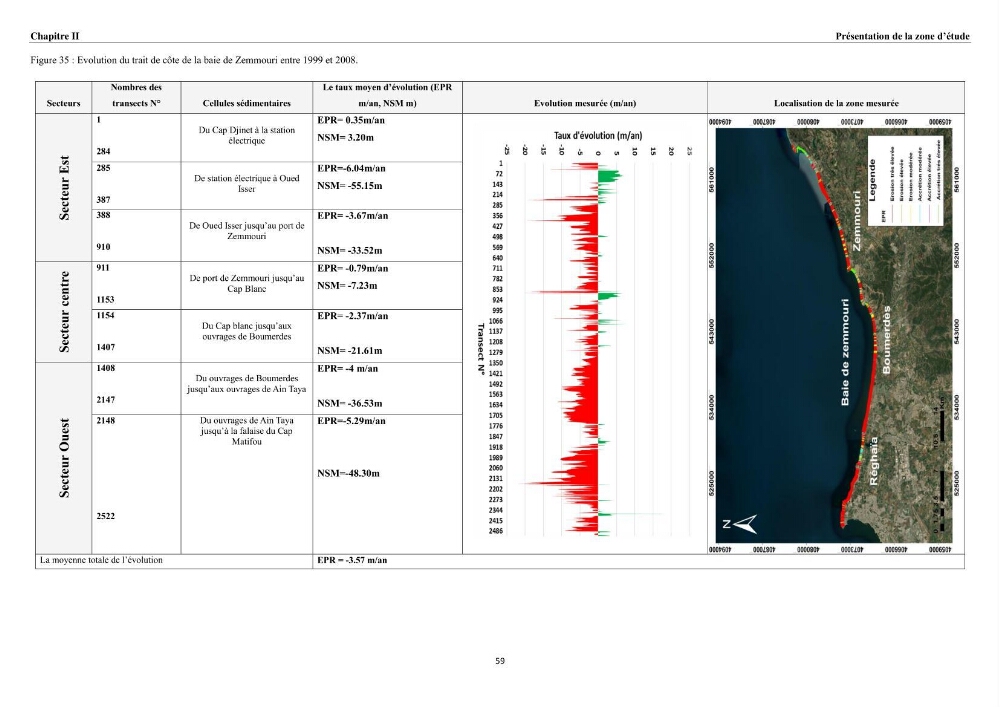Select the value "NSM=-48.30m"

(348, 474)
